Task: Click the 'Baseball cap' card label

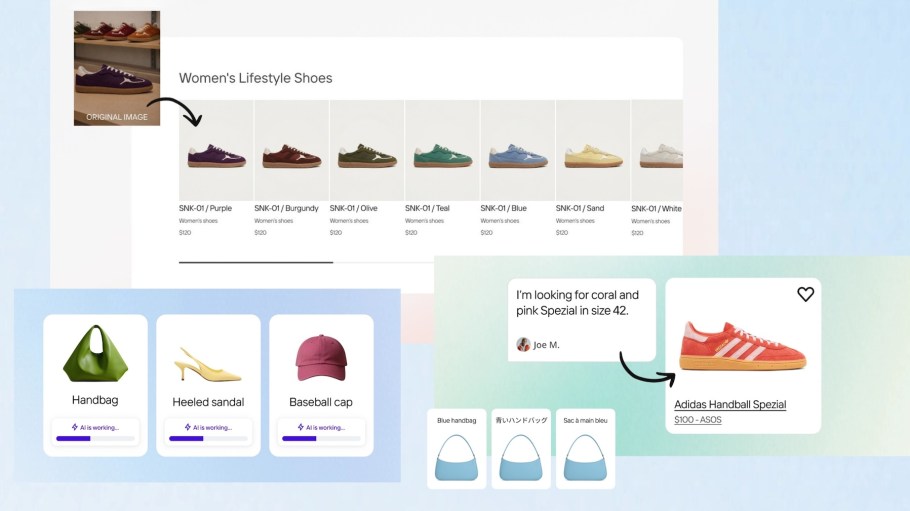Action: click(321, 402)
